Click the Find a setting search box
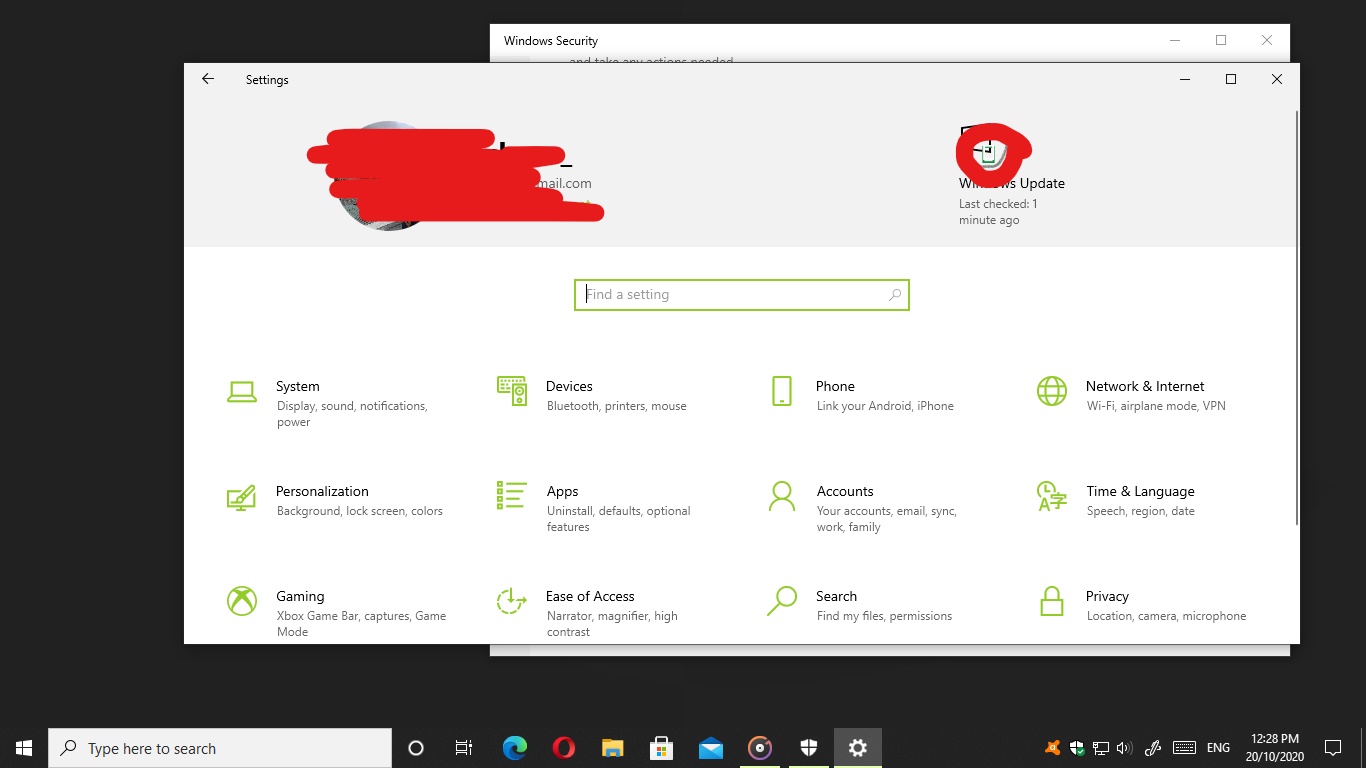 [742, 295]
